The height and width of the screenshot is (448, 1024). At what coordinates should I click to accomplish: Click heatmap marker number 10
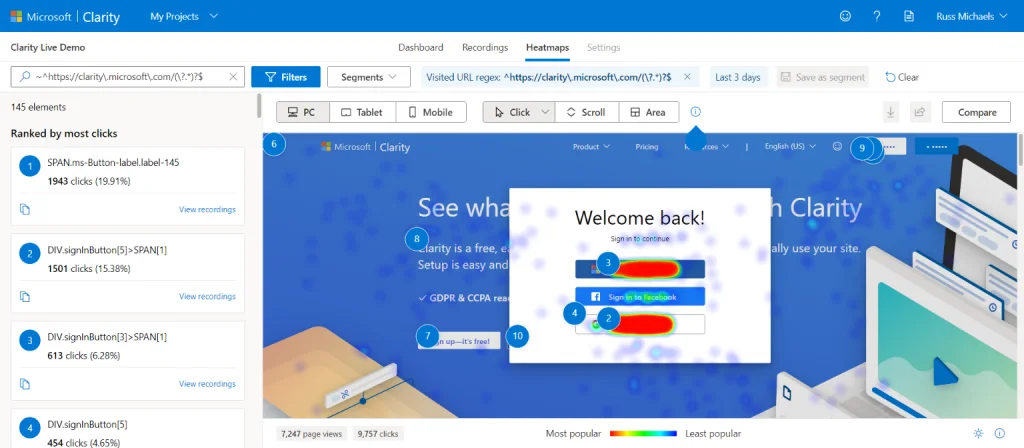point(517,336)
